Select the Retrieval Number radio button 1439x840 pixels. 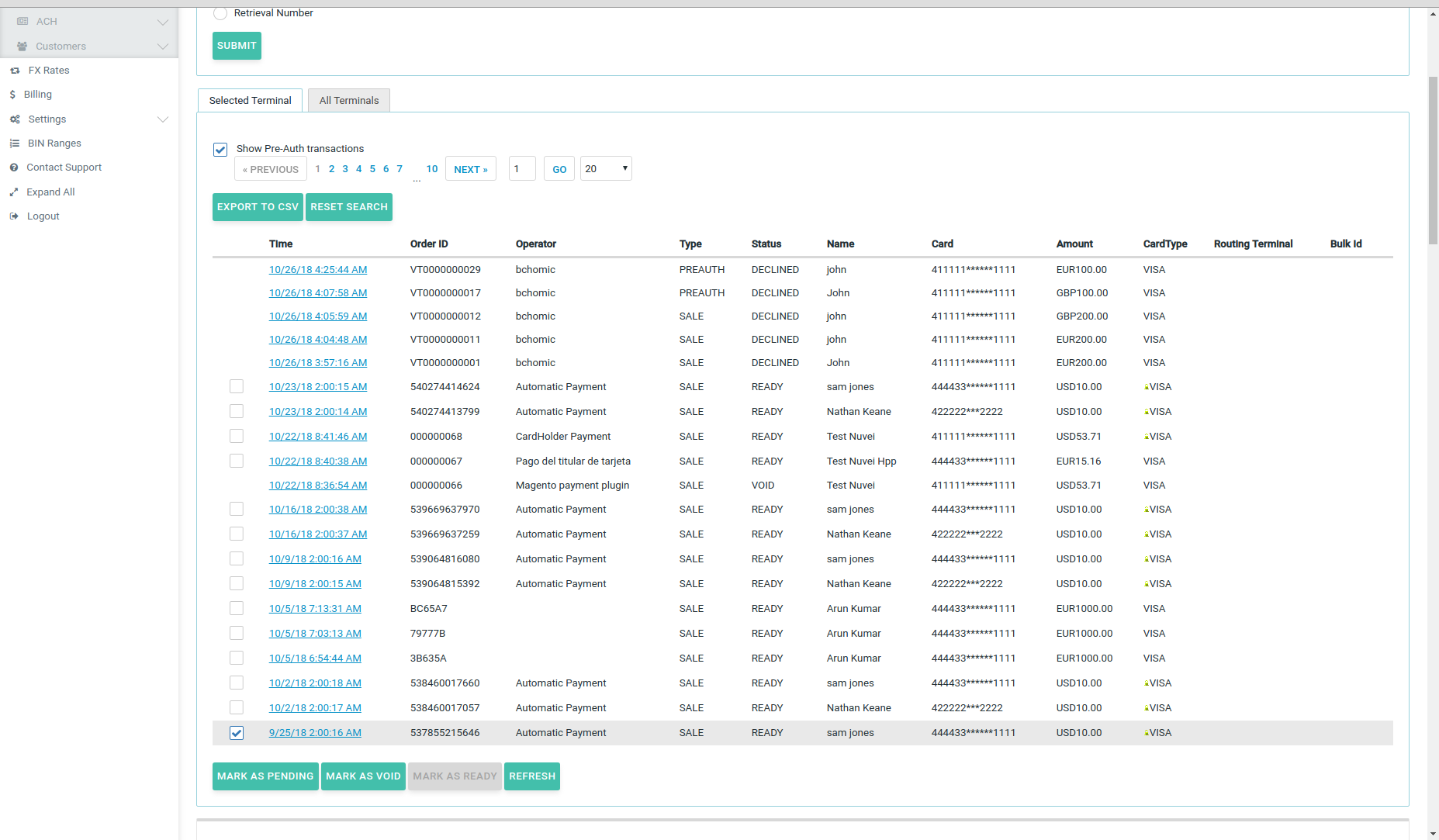[220, 13]
